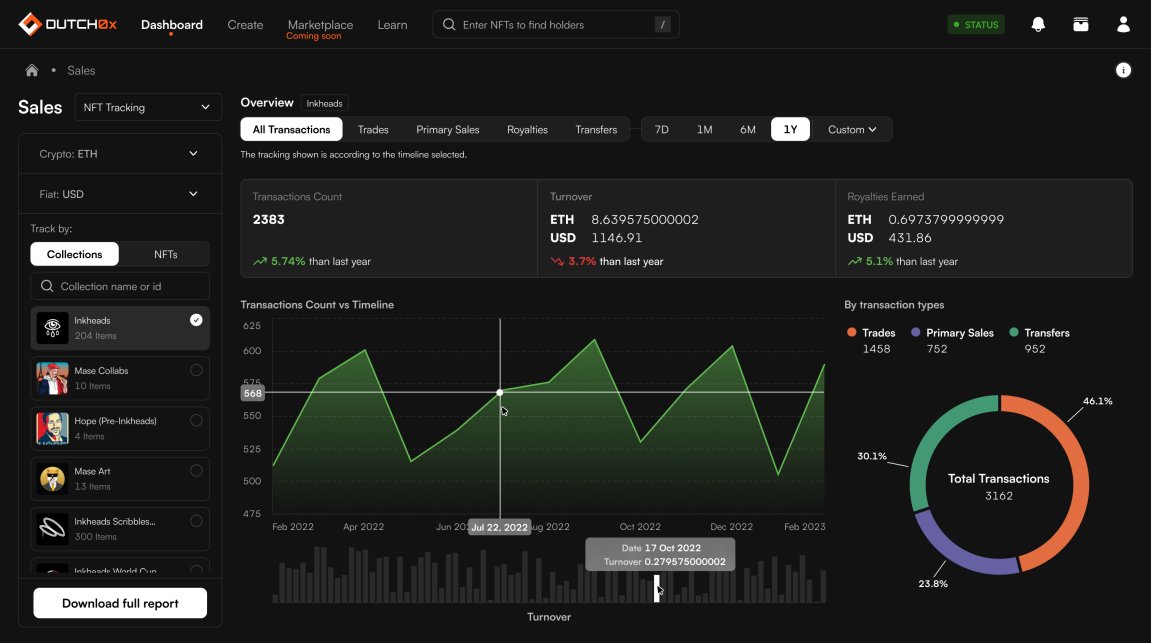Click the 23.8% donut label
The width and height of the screenshot is (1151, 643).
point(933,584)
